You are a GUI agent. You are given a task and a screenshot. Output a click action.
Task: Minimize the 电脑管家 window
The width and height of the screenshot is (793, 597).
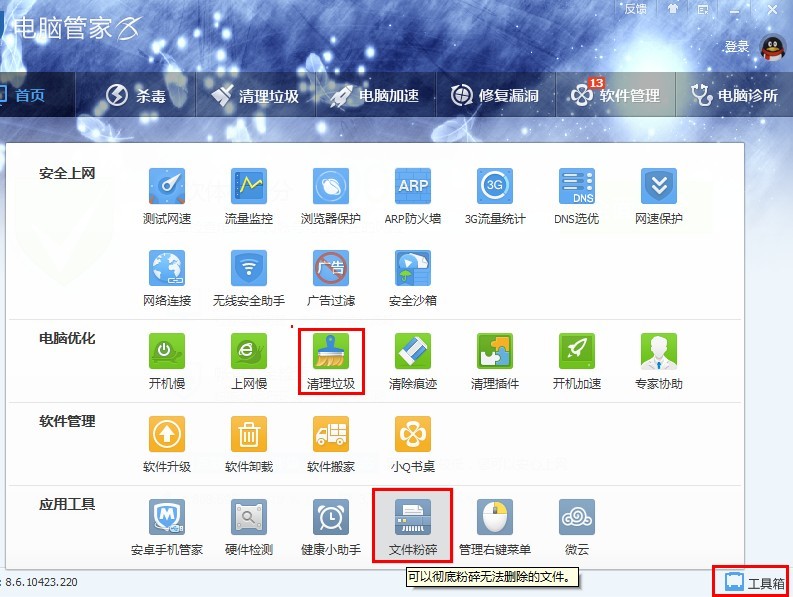734,10
